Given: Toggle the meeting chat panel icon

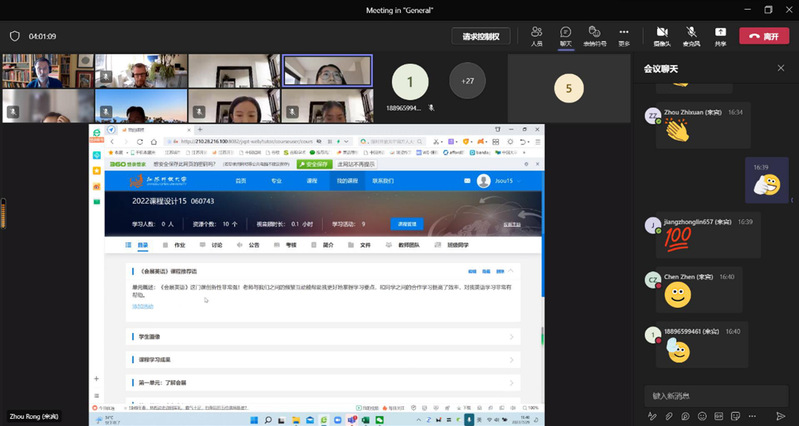Looking at the screenshot, I should click(x=566, y=35).
